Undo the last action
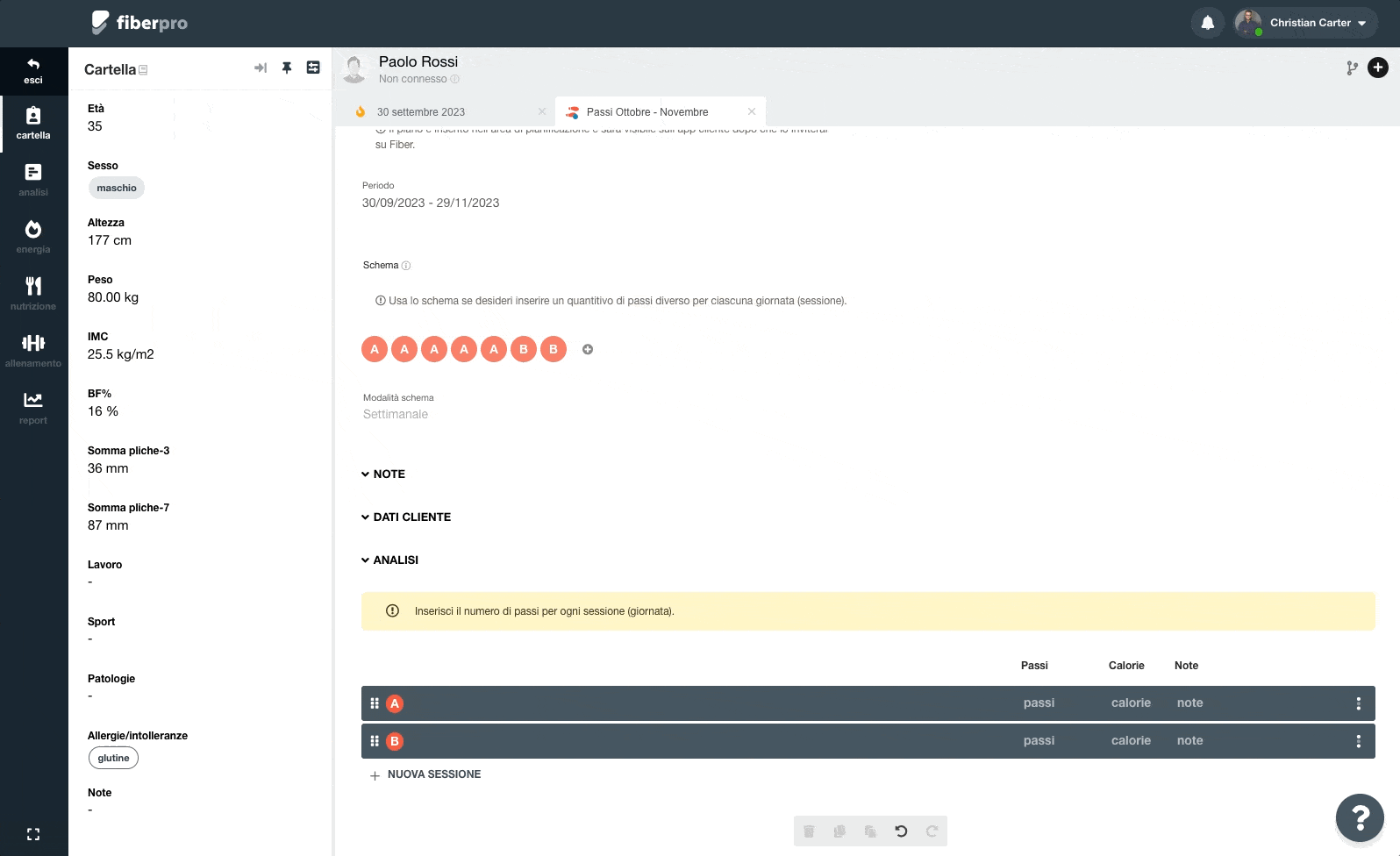Viewport: 1400px width, 856px height. pyautogui.click(x=901, y=831)
